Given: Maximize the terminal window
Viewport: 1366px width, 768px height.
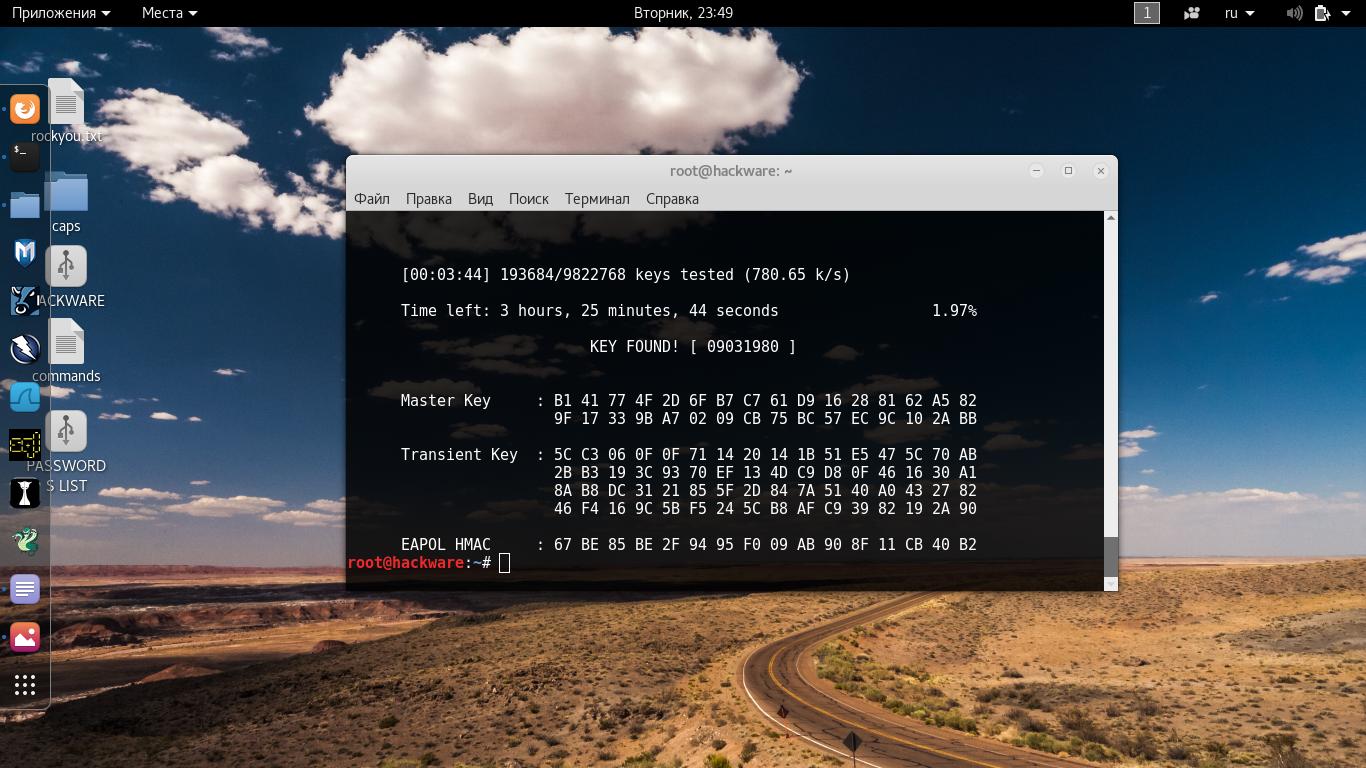Looking at the screenshot, I should [x=1068, y=171].
